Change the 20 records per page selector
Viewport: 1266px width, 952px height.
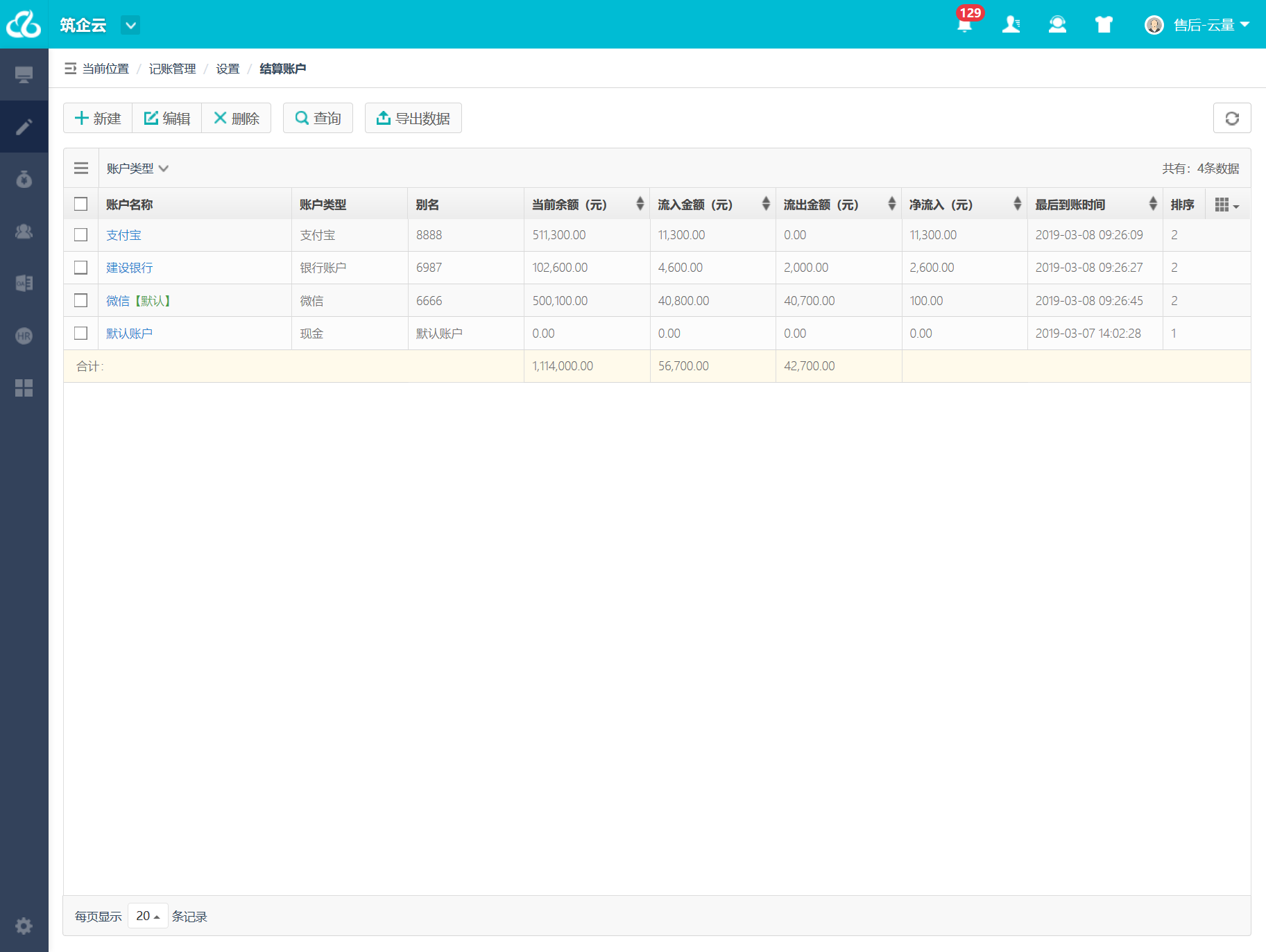pos(148,916)
